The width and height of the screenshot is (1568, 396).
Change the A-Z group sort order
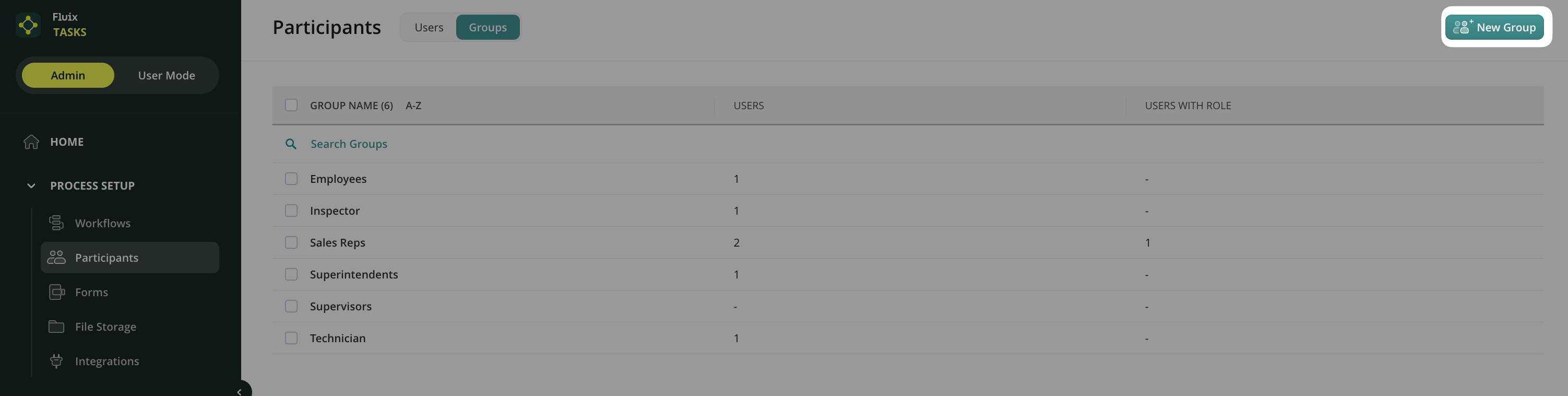click(413, 106)
